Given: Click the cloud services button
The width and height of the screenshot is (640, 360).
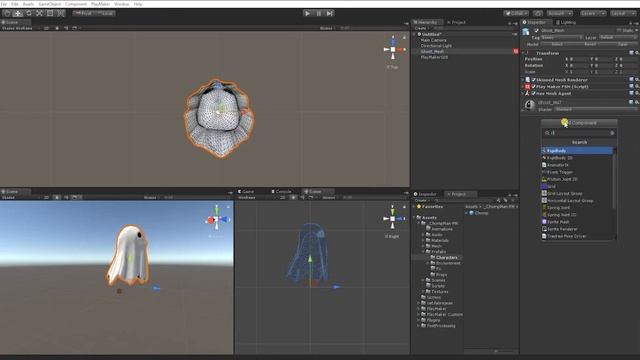Looking at the screenshot, I should tap(538, 13).
